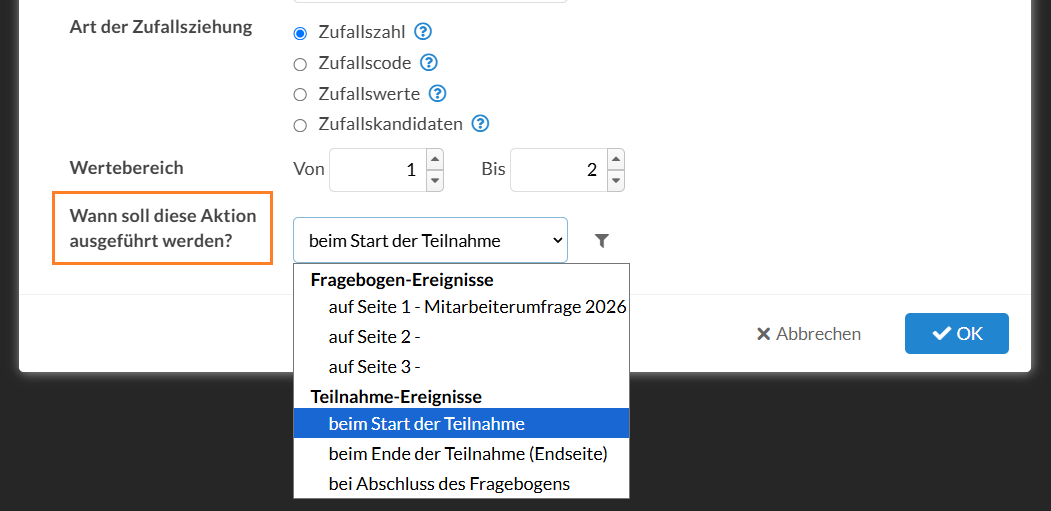The image size is (1051, 511).
Task: Open help for Zufallszahl option
Action: coord(422,32)
